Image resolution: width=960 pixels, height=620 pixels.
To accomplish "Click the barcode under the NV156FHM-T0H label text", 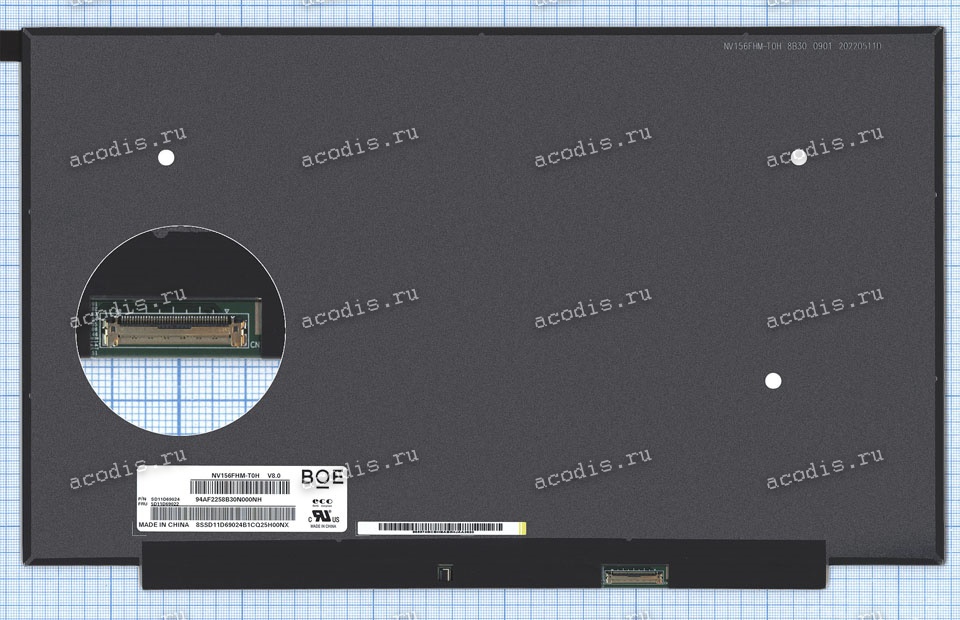I will [x=240, y=486].
